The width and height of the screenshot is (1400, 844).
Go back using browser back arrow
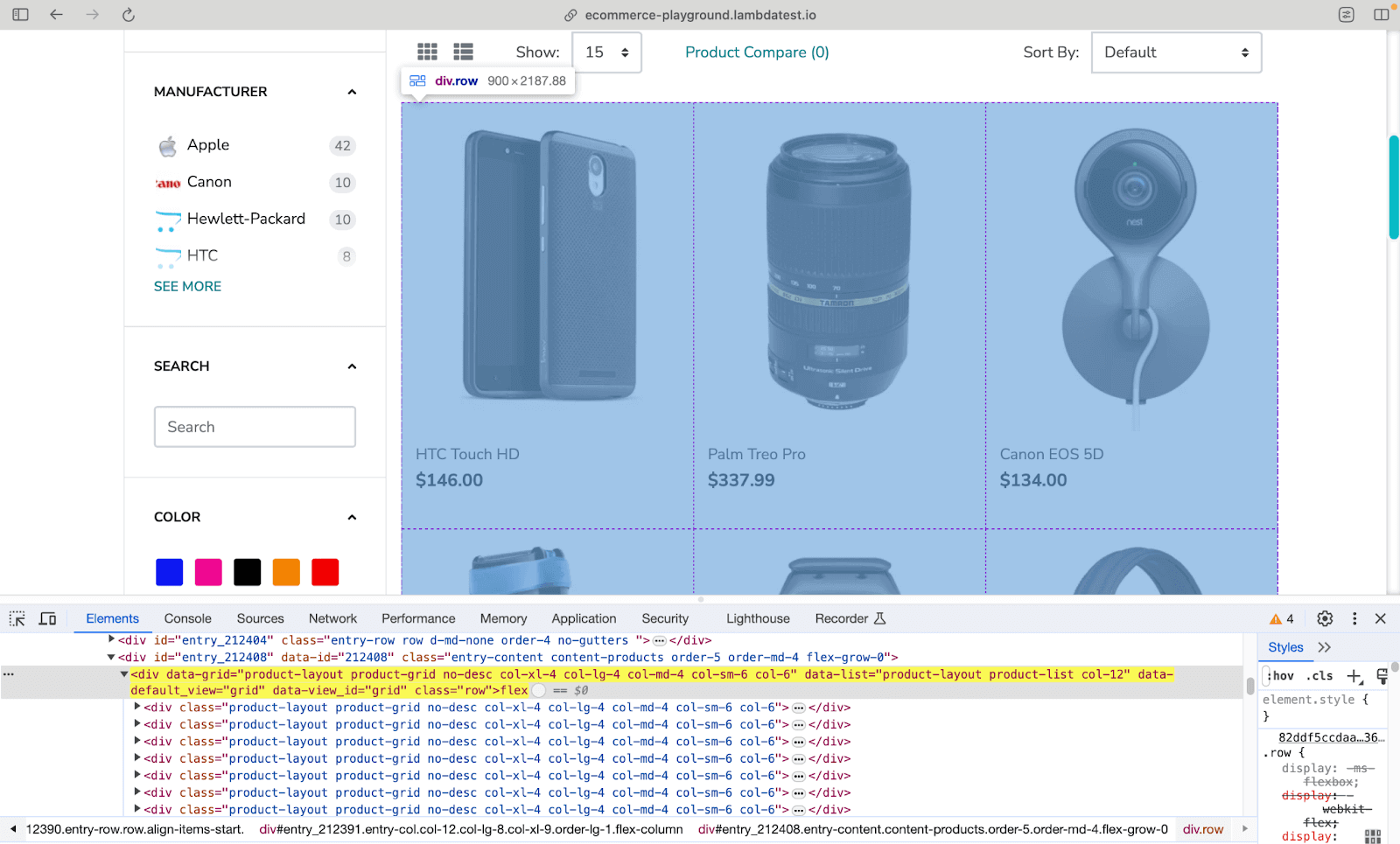pyautogui.click(x=57, y=15)
